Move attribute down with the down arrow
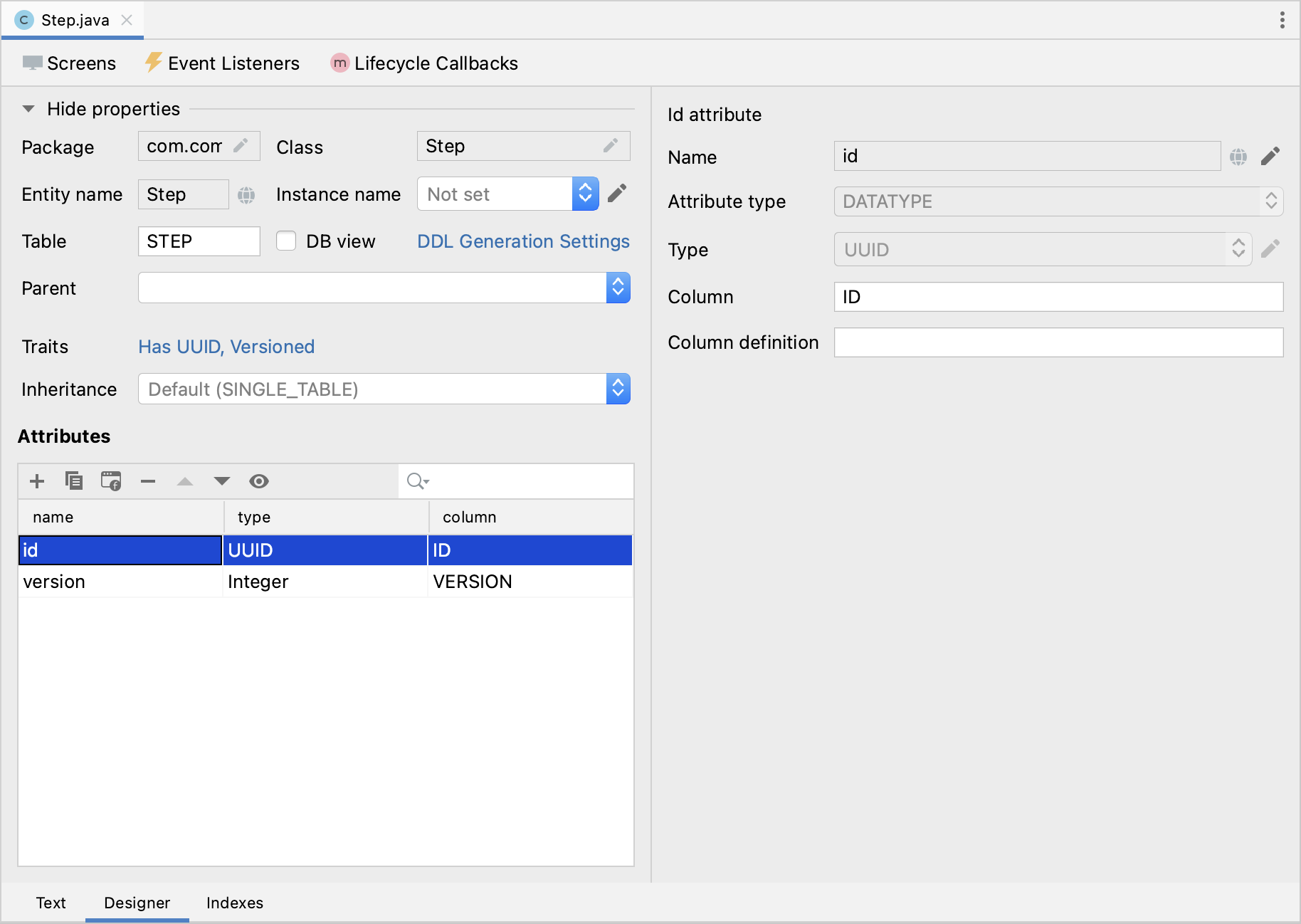Image resolution: width=1301 pixels, height=924 pixels. [x=222, y=481]
